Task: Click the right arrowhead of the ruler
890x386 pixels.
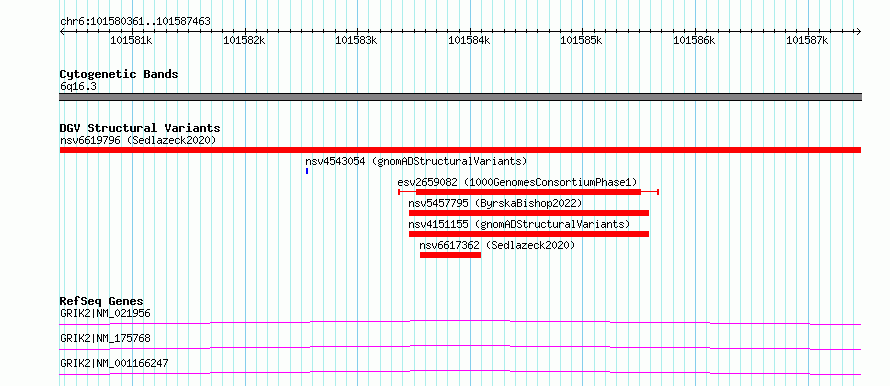Action: [859, 32]
